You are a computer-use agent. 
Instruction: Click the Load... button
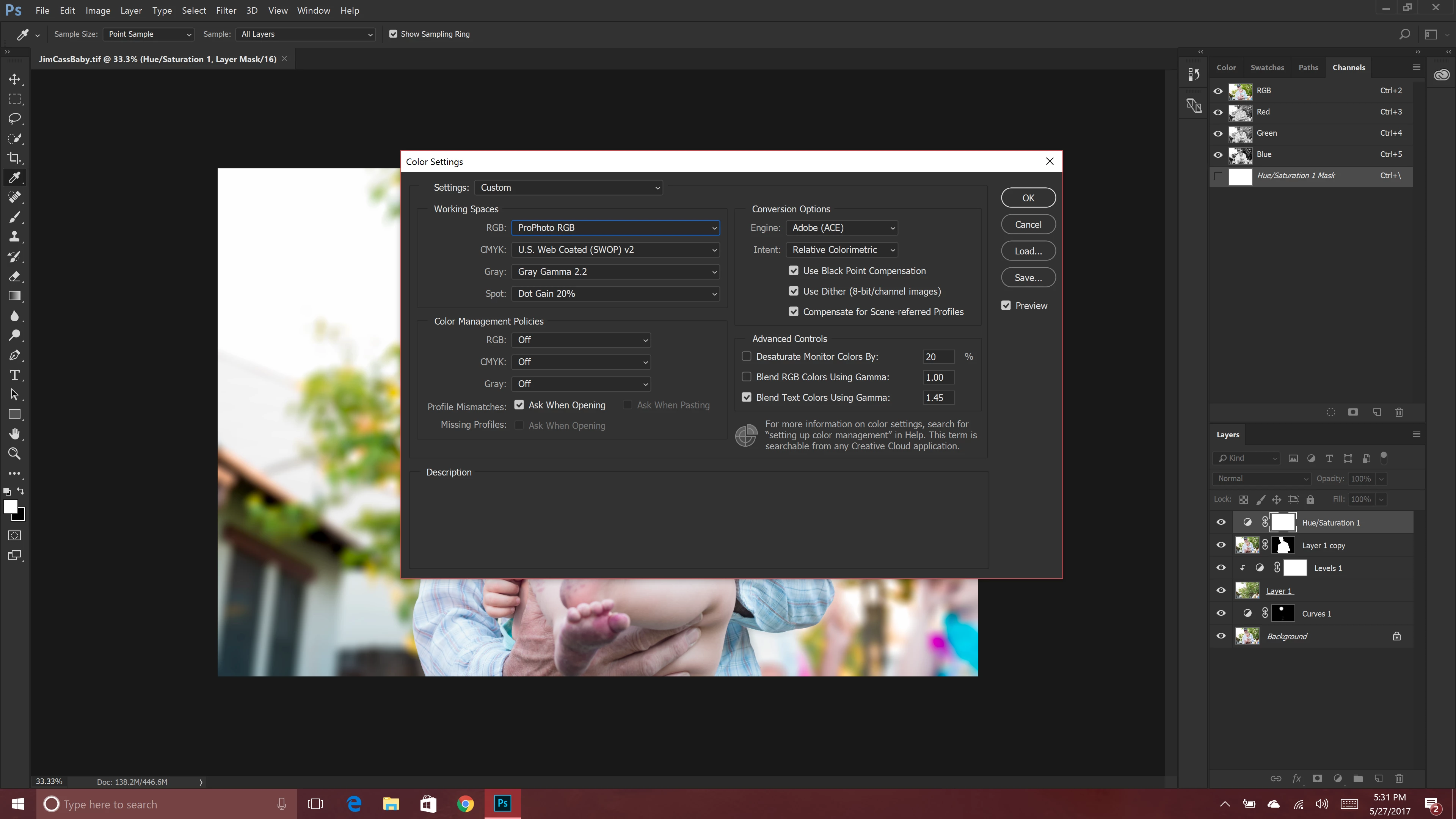[1028, 251]
